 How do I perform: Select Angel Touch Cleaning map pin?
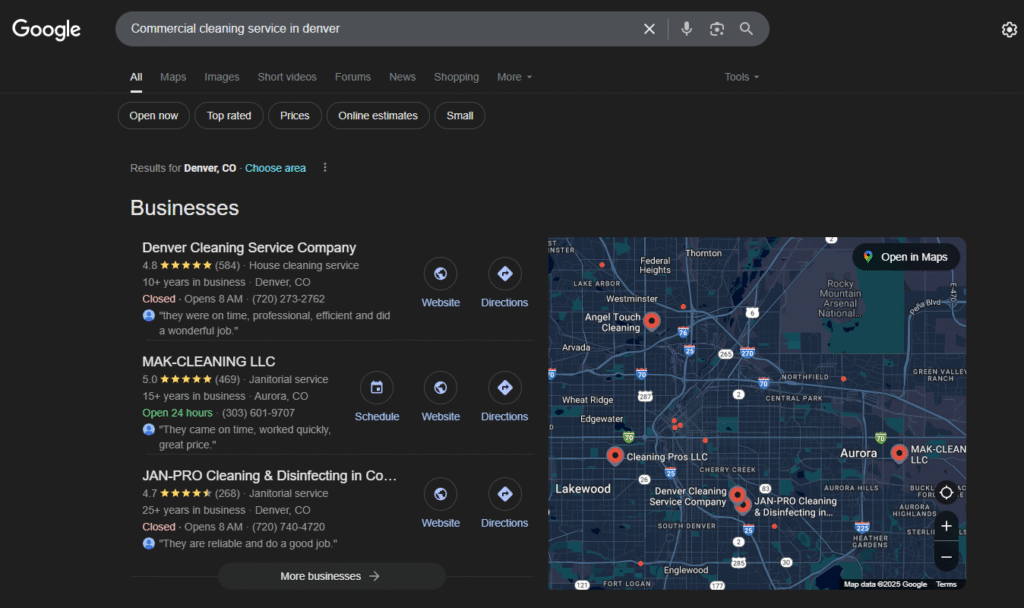click(x=651, y=321)
